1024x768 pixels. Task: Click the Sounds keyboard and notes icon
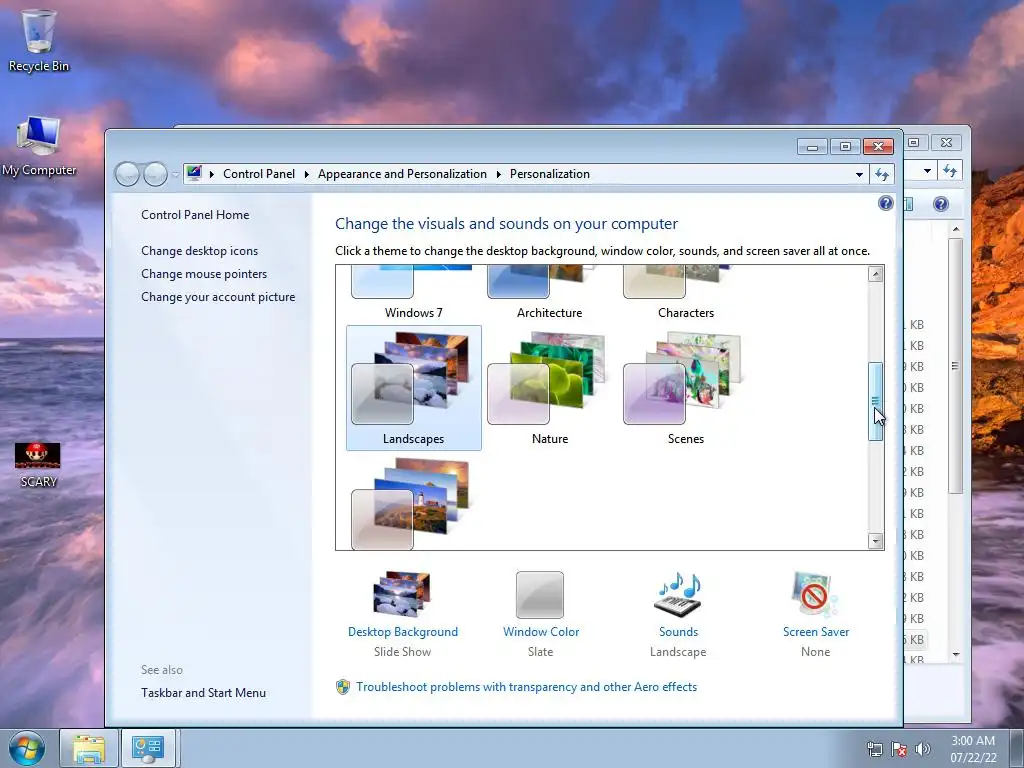tap(678, 594)
